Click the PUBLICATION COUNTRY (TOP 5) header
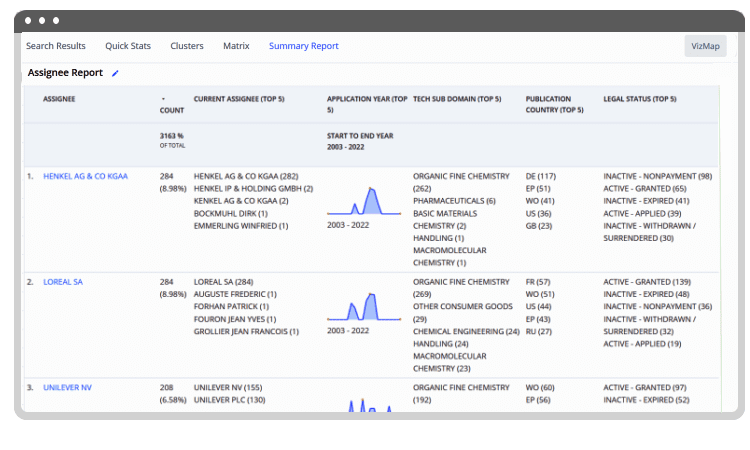Viewport: 750px width, 450px height. click(x=554, y=104)
